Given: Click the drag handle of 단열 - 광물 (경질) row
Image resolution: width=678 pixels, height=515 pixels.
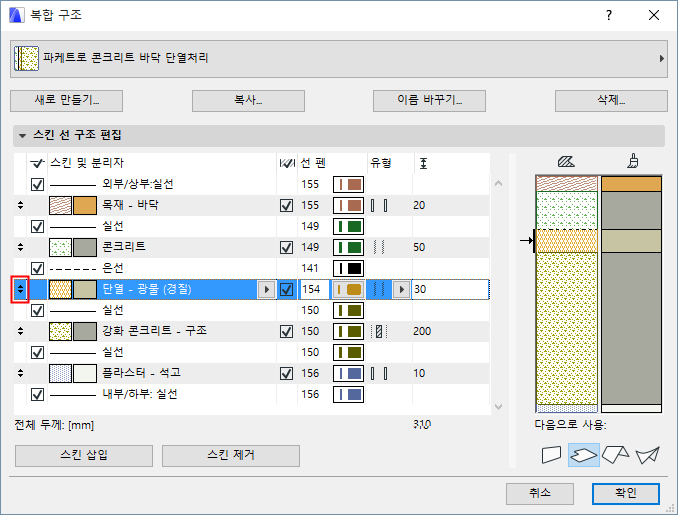Looking at the screenshot, I should [x=20, y=289].
